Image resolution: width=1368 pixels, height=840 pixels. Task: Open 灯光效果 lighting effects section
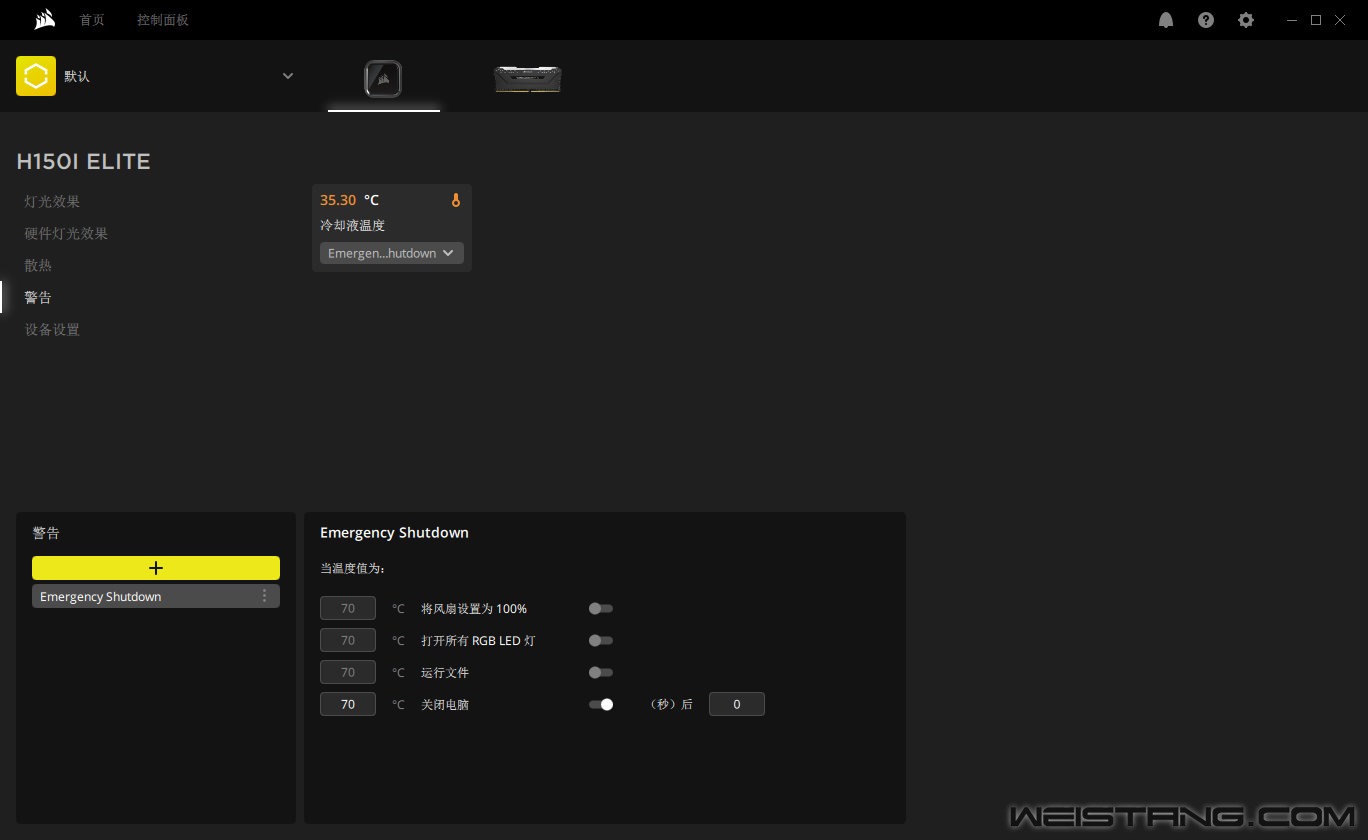[52, 201]
